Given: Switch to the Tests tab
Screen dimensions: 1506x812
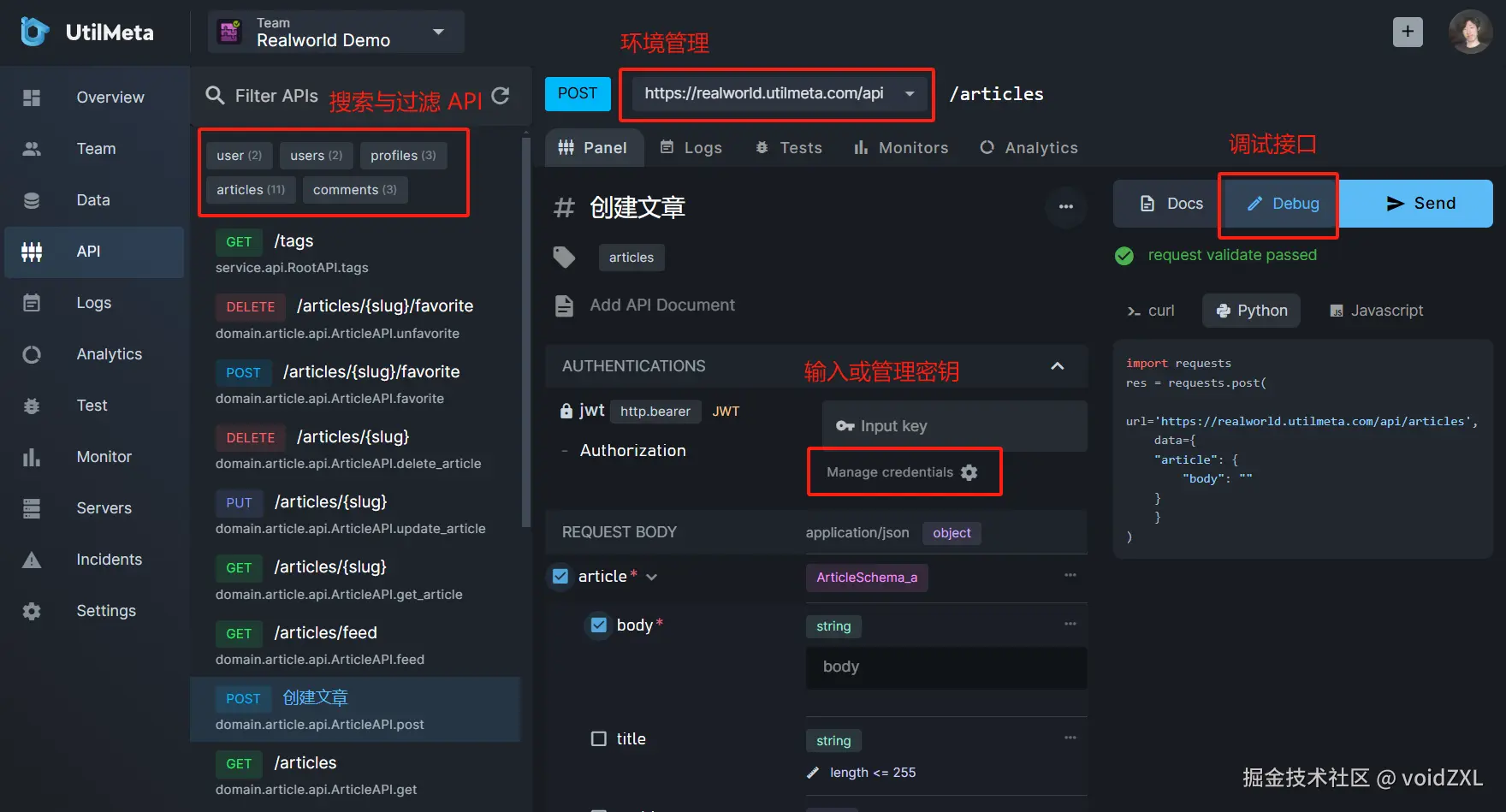Looking at the screenshot, I should click(x=788, y=148).
